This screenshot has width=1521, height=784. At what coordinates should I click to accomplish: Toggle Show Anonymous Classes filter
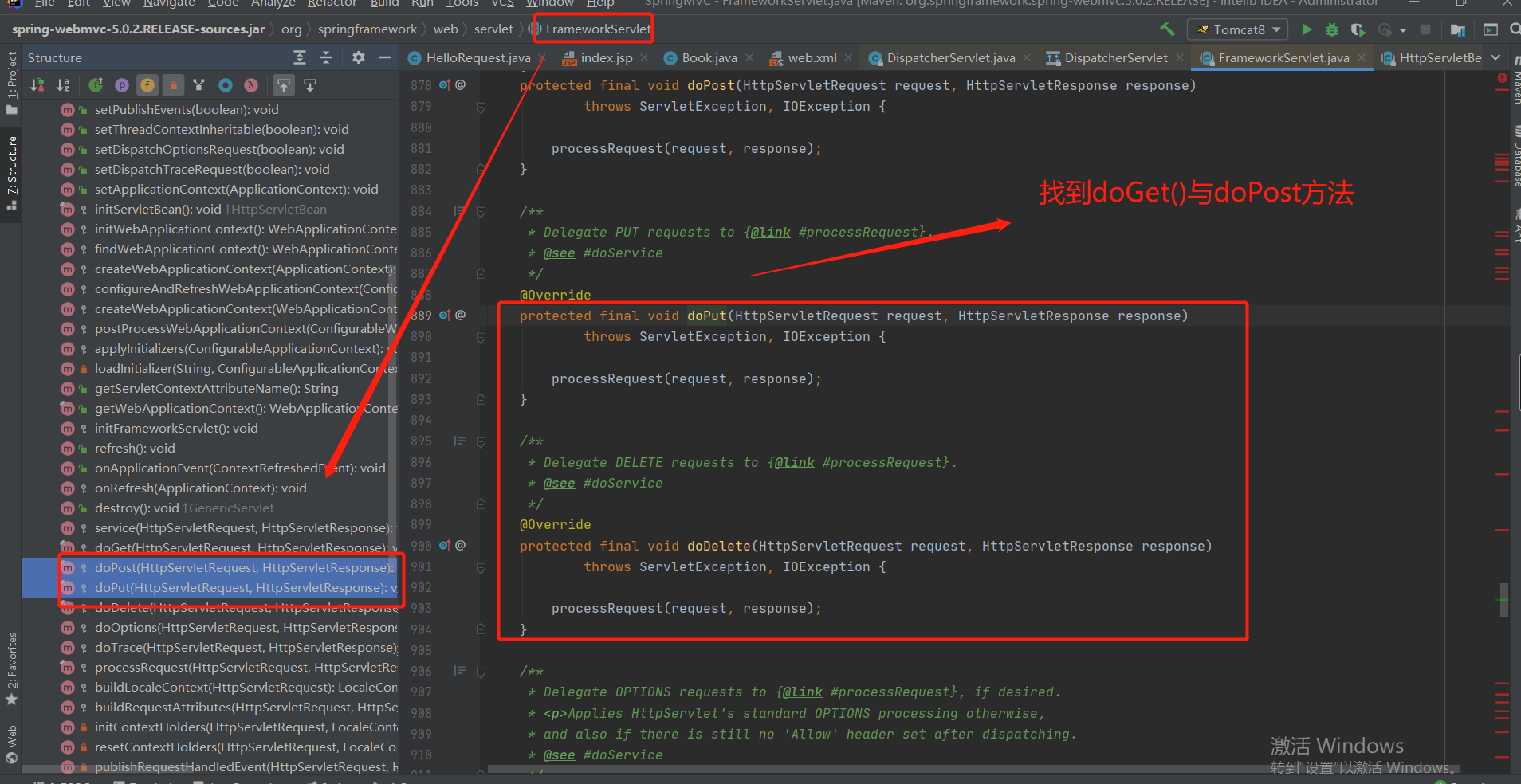pyautogui.click(x=225, y=84)
